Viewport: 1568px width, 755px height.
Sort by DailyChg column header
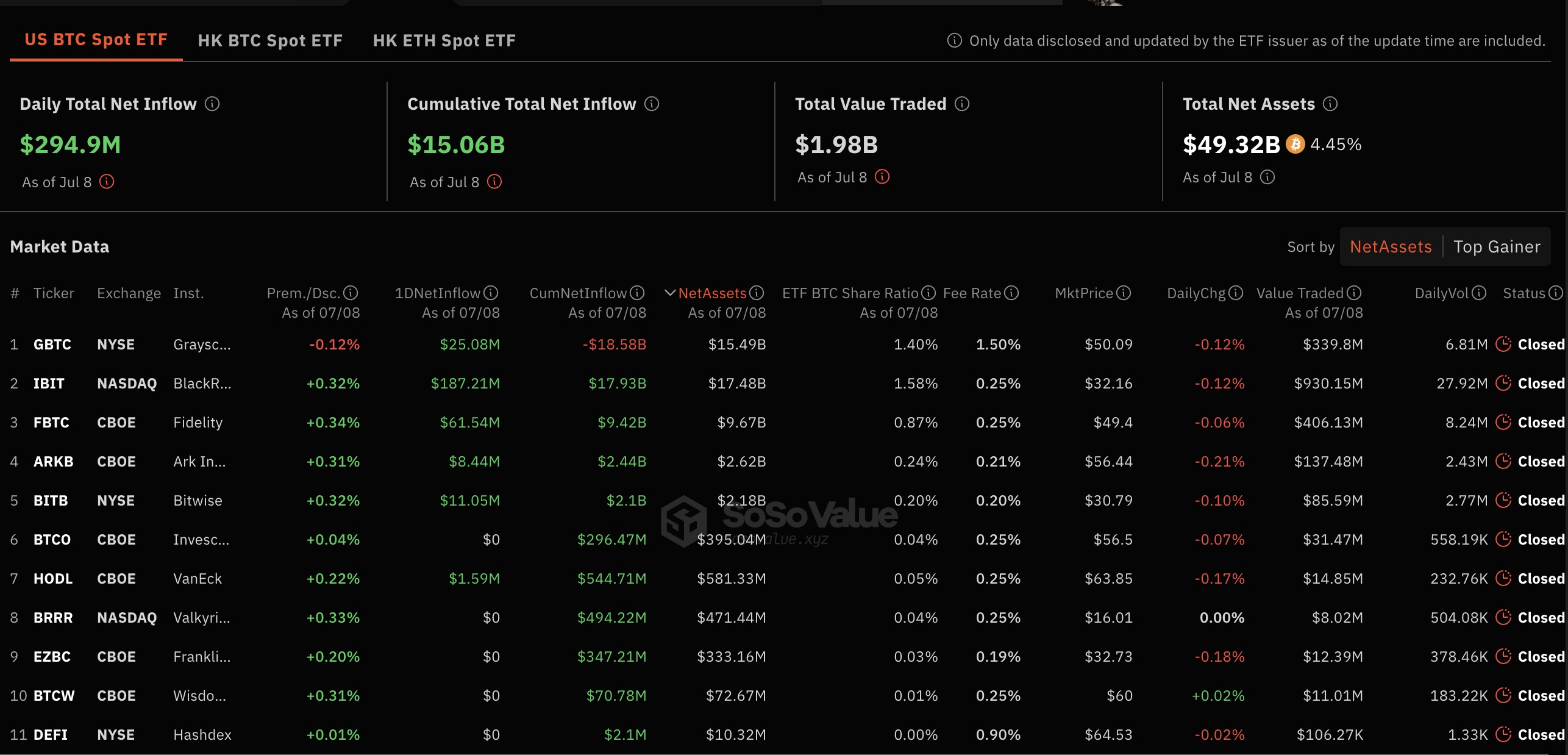pyautogui.click(x=1196, y=293)
